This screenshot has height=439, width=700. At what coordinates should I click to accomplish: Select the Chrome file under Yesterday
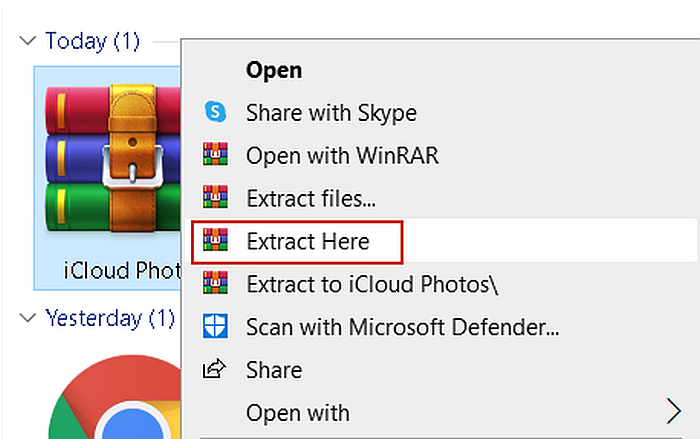pyautogui.click(x=115, y=396)
